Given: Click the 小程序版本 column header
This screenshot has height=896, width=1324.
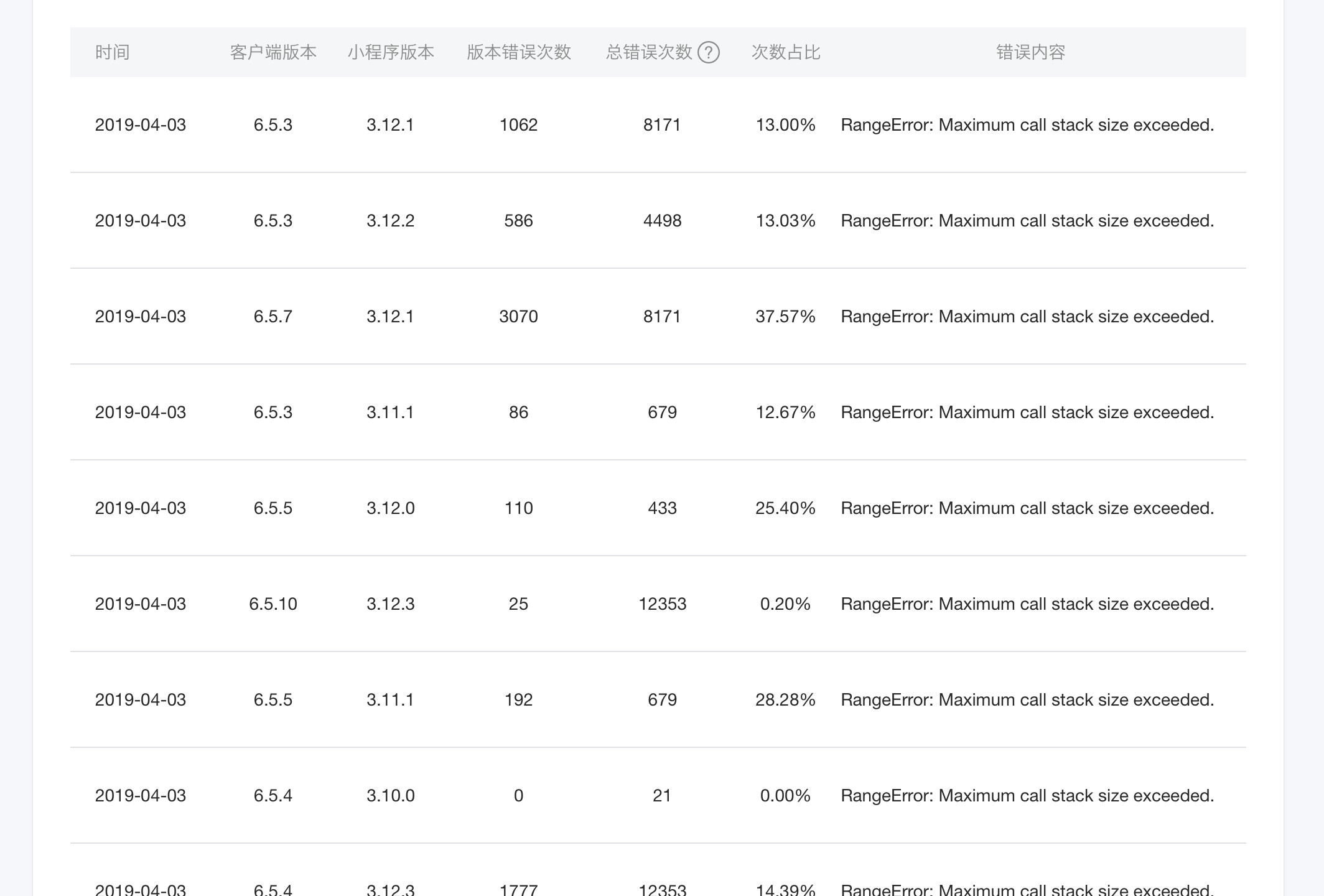Looking at the screenshot, I should [x=391, y=52].
